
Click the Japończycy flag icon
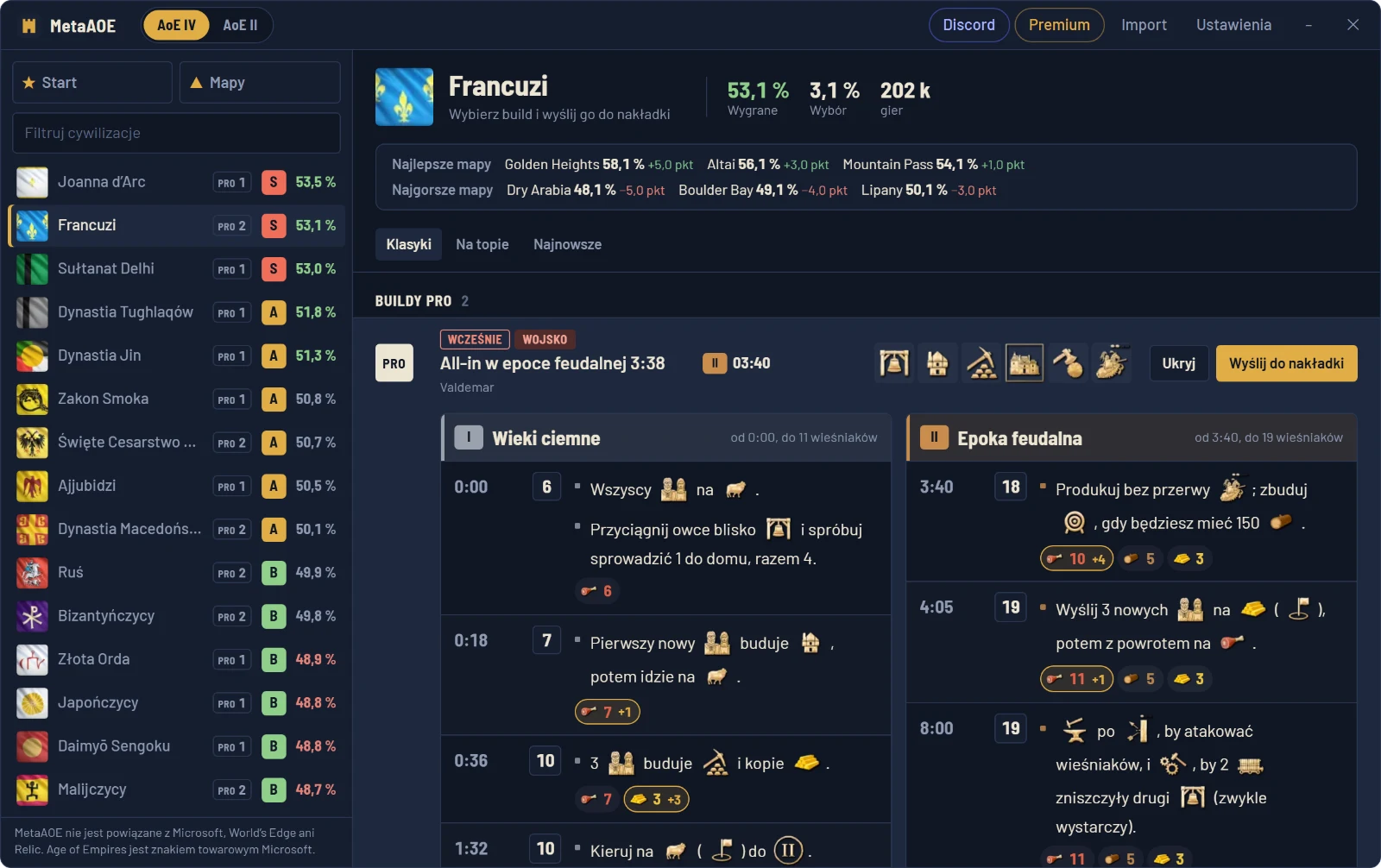pyautogui.click(x=32, y=702)
